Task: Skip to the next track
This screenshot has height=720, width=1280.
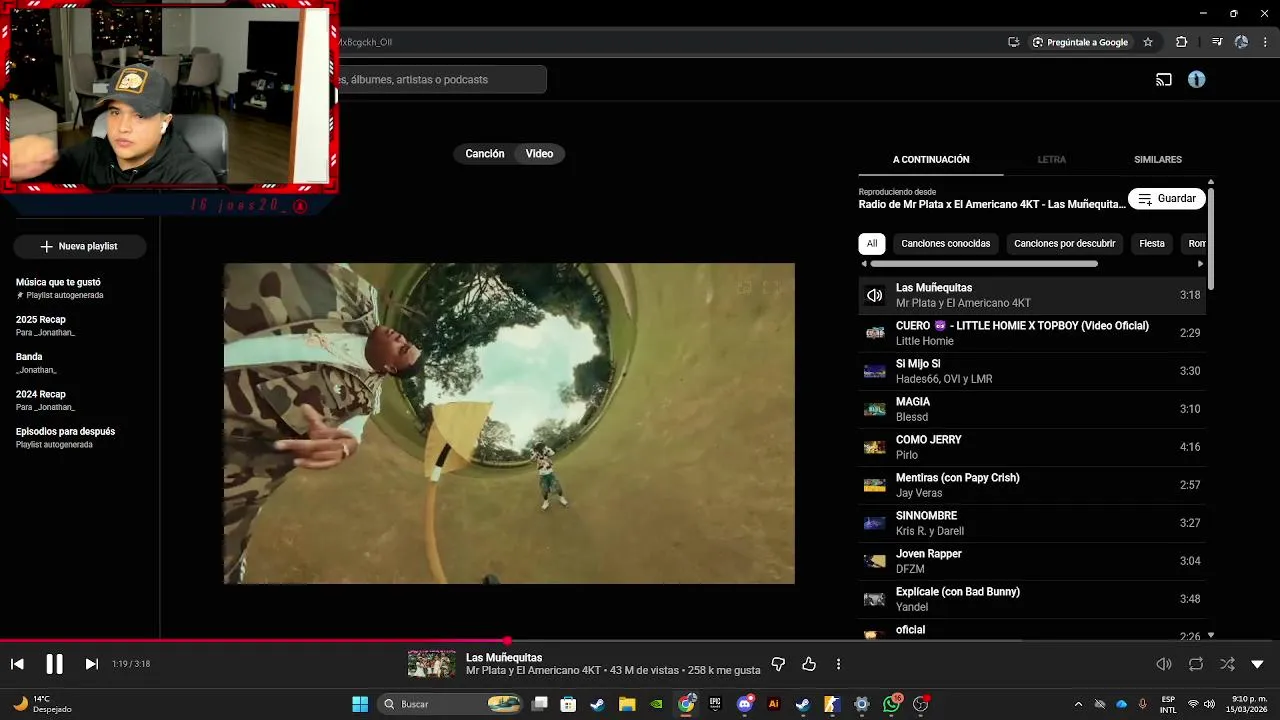Action: click(91, 664)
